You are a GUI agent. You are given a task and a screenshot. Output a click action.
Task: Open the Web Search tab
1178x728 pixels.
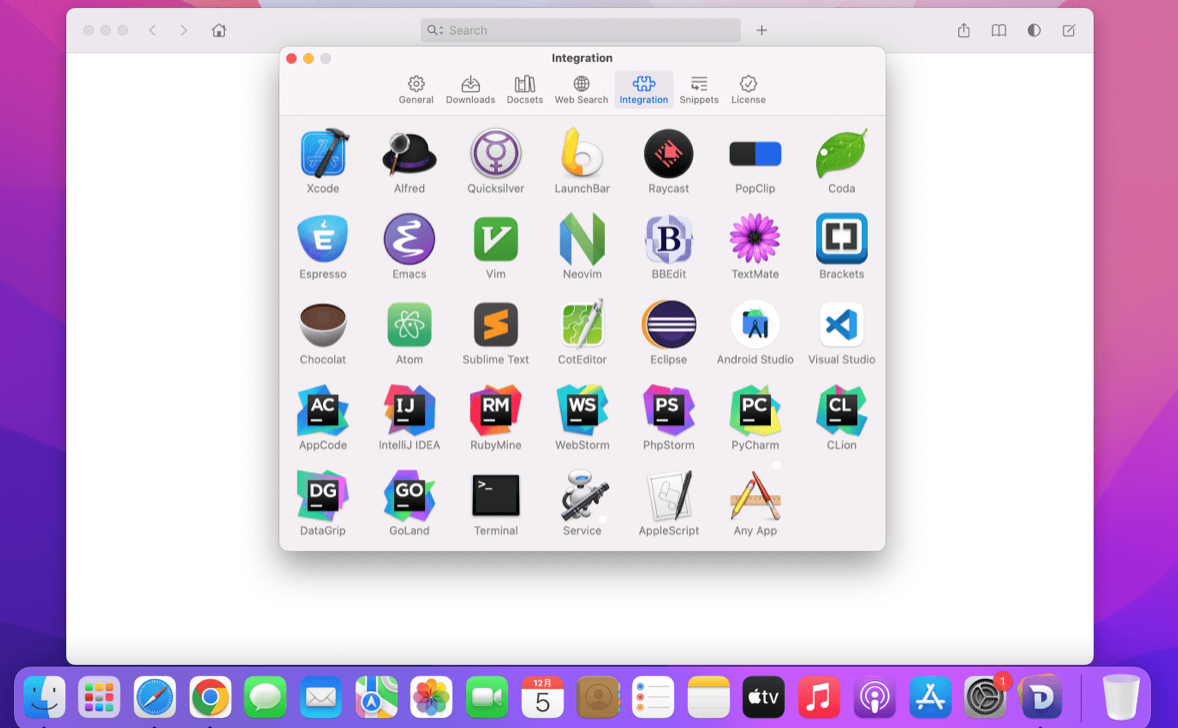tap(581, 89)
